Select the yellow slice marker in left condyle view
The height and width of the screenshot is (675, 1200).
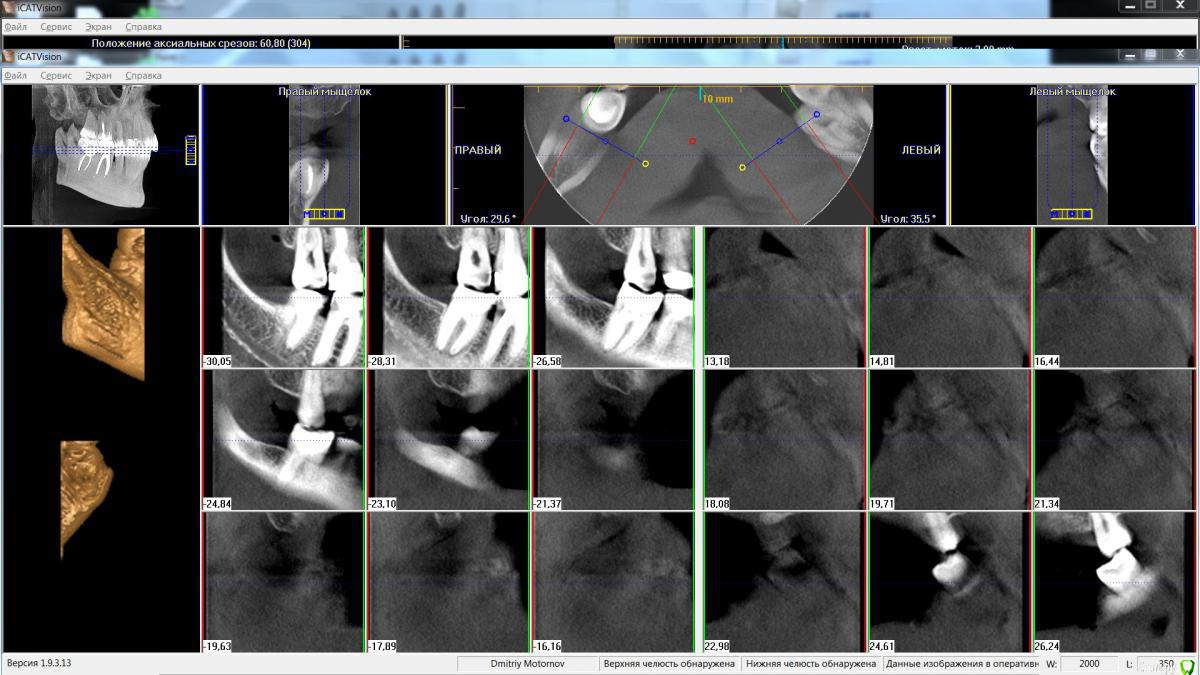click(x=1071, y=214)
